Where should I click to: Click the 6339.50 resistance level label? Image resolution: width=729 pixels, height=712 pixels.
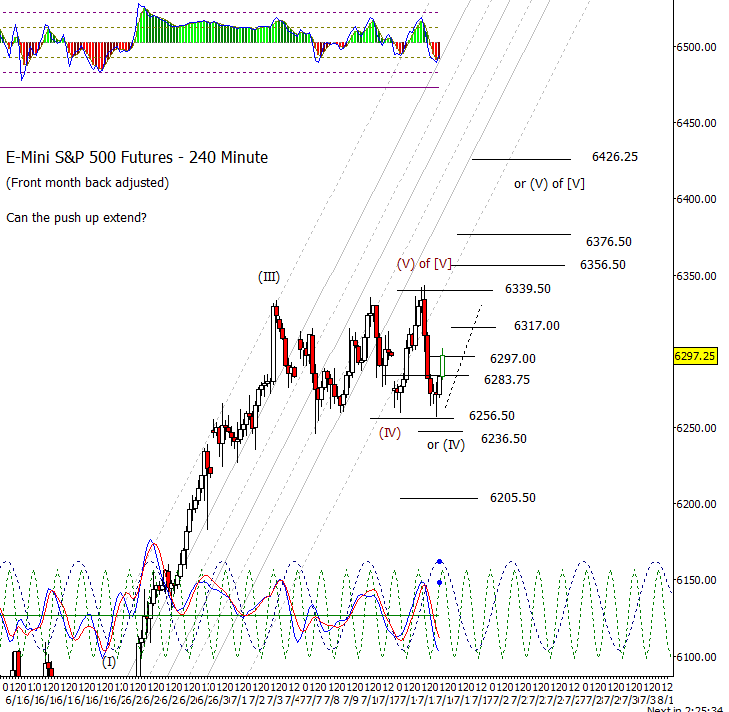click(528, 289)
